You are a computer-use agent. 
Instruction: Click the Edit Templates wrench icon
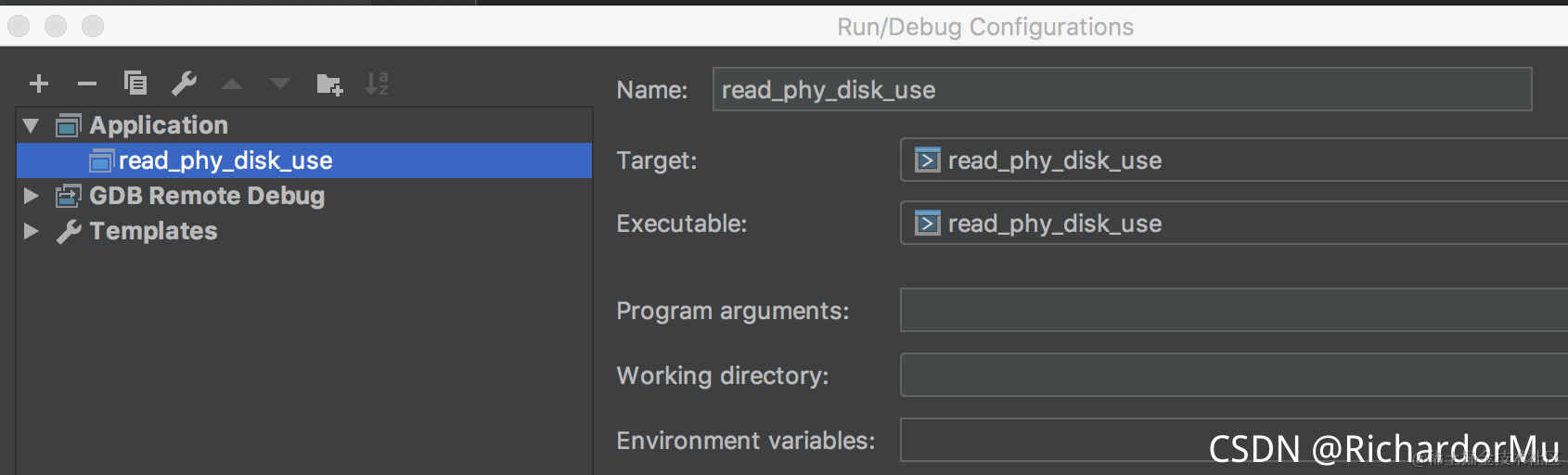(x=184, y=84)
